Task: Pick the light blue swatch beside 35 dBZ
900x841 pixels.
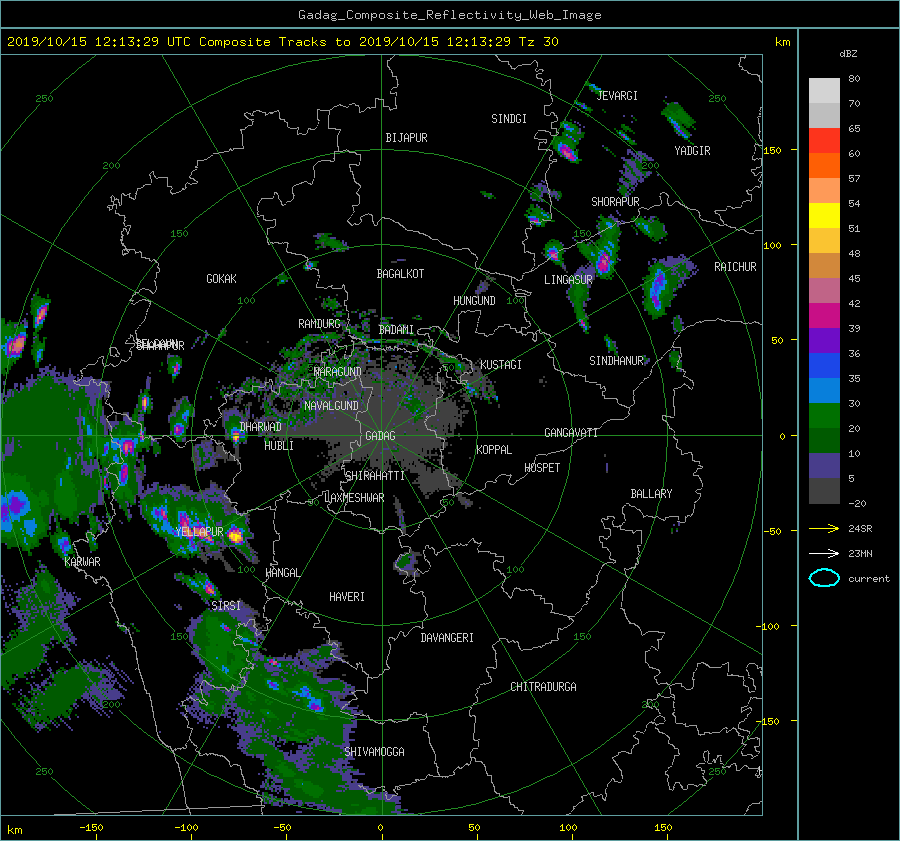Action: pos(824,391)
